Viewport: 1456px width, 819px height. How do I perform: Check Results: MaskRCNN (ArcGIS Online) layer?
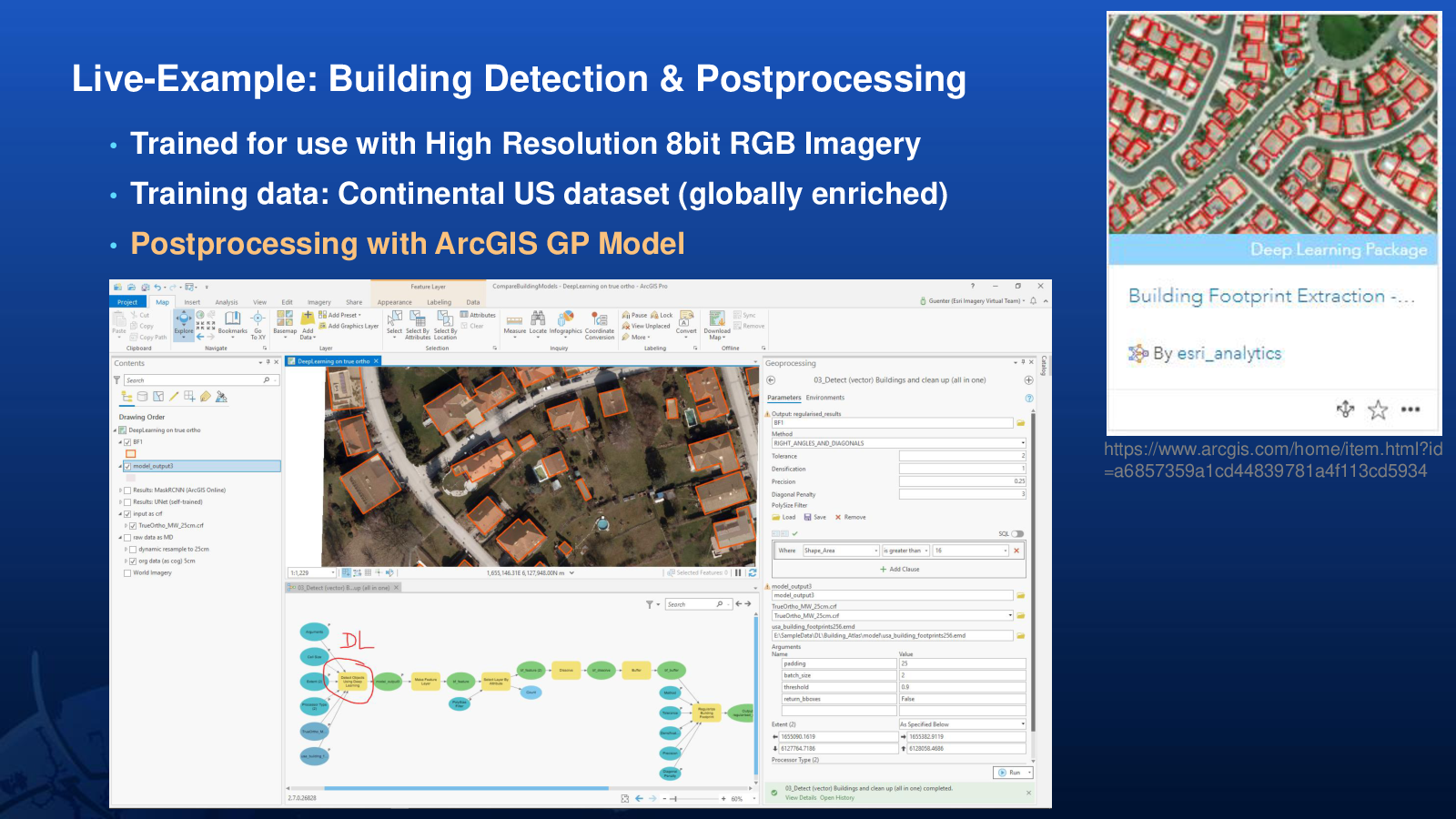127,490
